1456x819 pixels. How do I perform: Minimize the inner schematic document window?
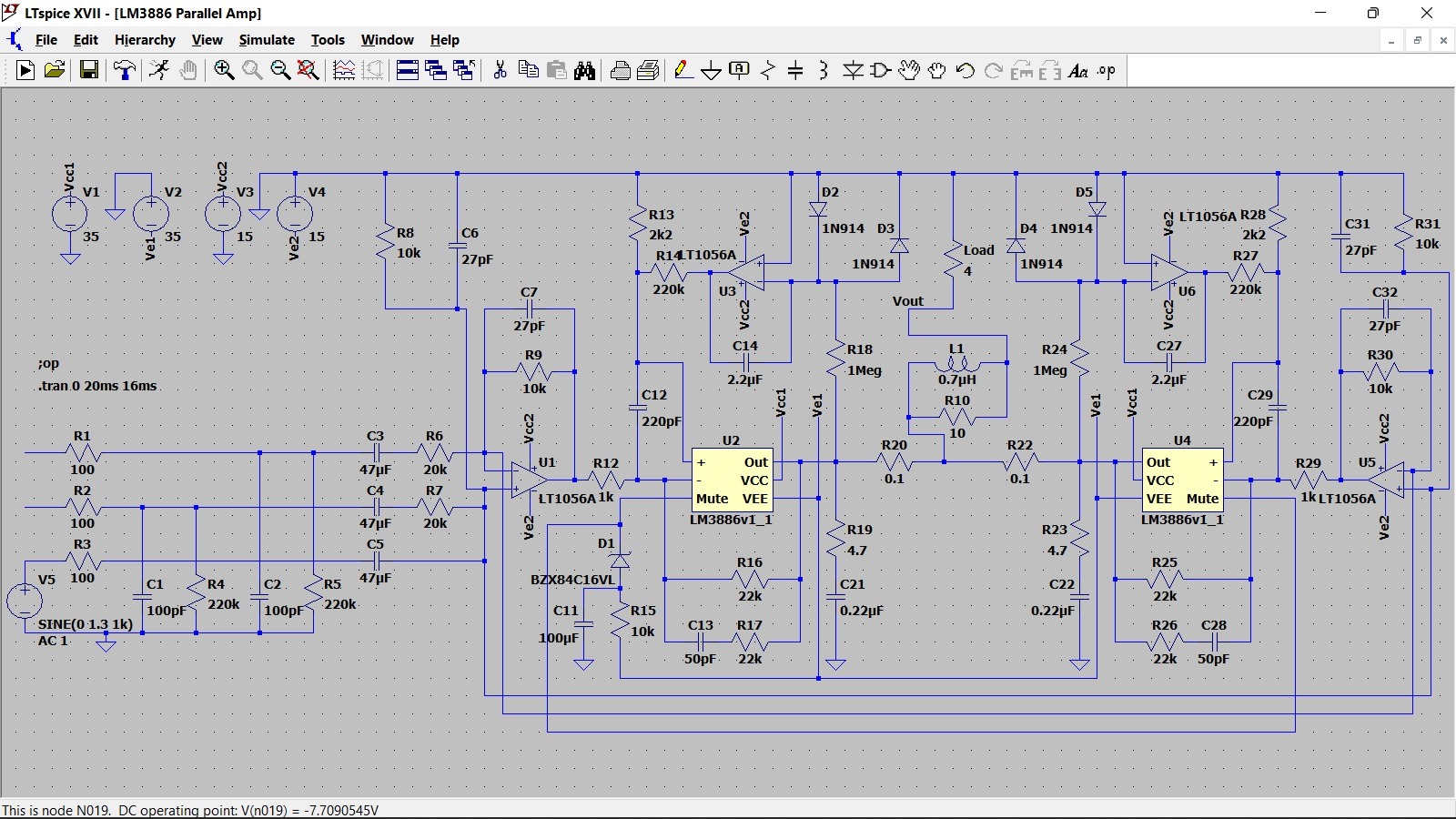pyautogui.click(x=1391, y=40)
